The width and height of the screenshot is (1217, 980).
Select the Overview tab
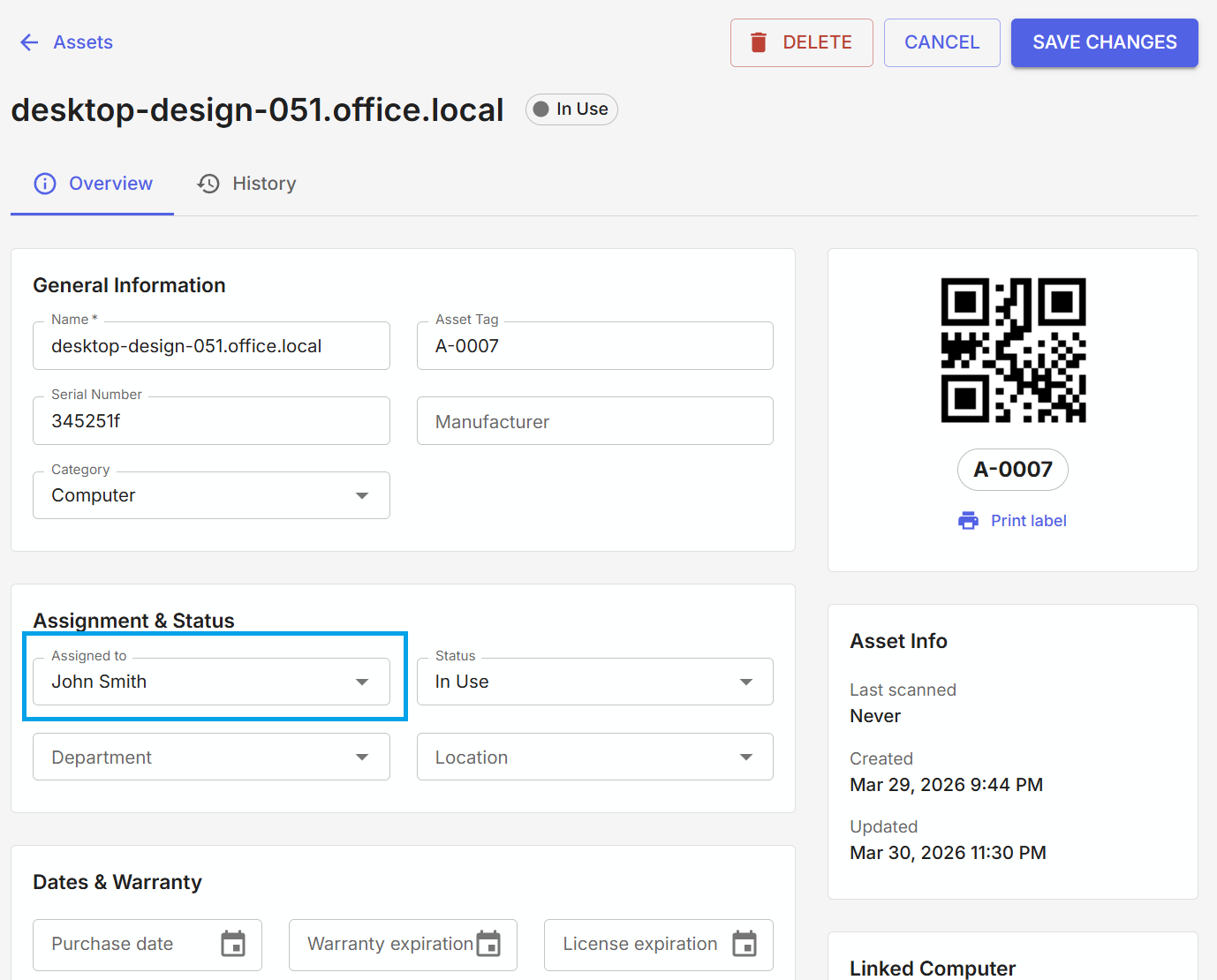[x=93, y=184]
